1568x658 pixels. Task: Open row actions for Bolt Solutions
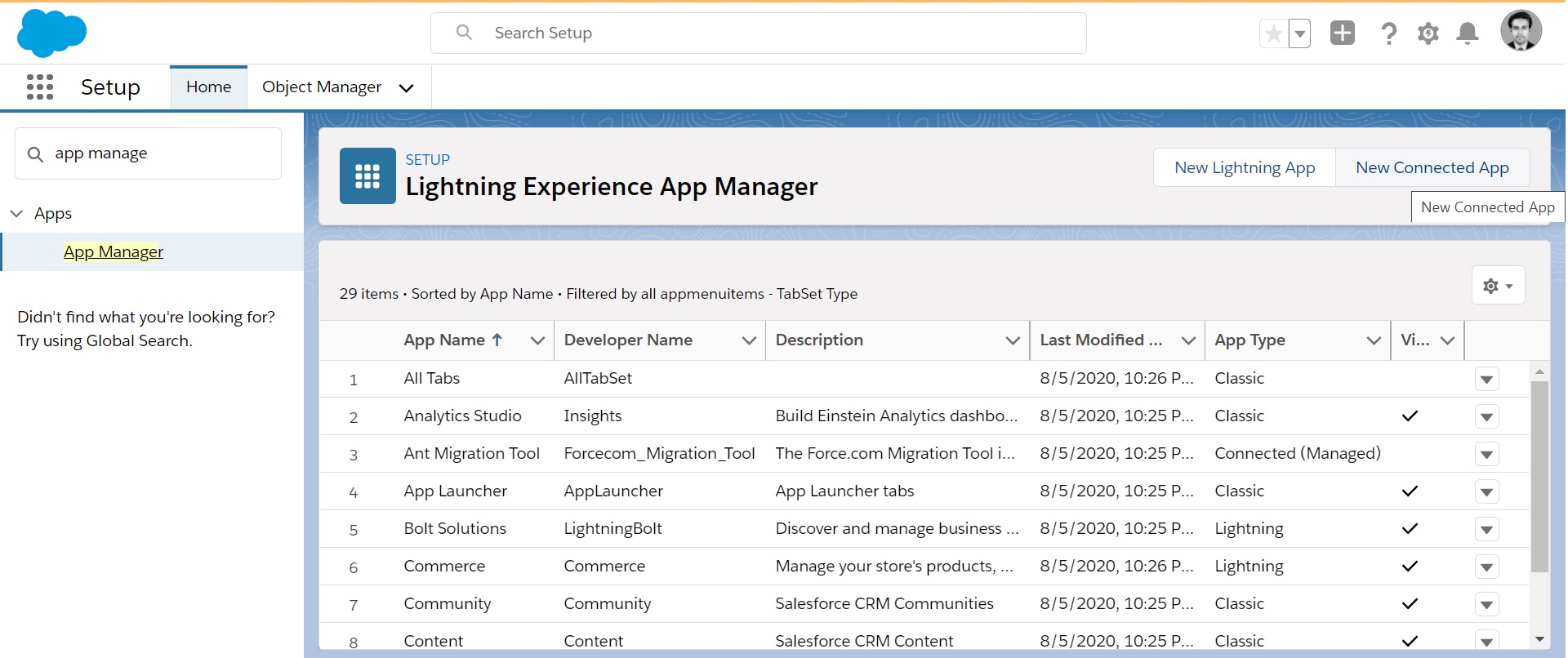(x=1486, y=530)
